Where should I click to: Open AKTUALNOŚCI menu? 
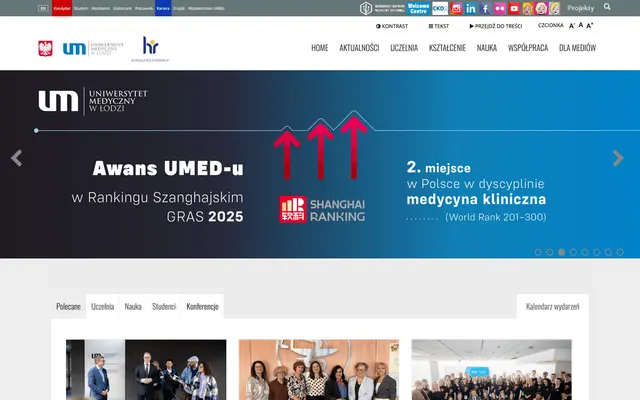pyautogui.click(x=359, y=48)
